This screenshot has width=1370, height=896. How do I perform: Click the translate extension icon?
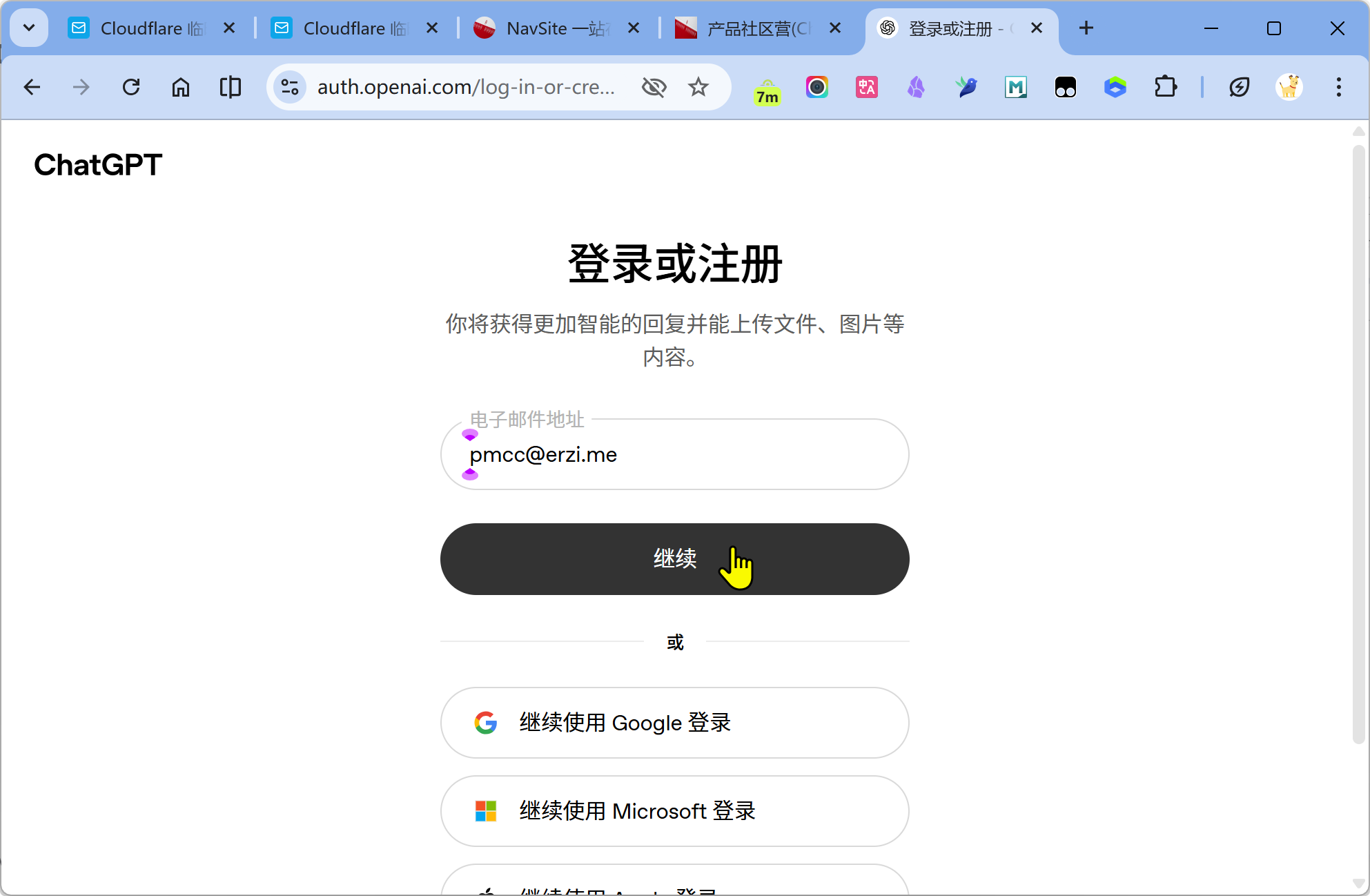pos(866,87)
